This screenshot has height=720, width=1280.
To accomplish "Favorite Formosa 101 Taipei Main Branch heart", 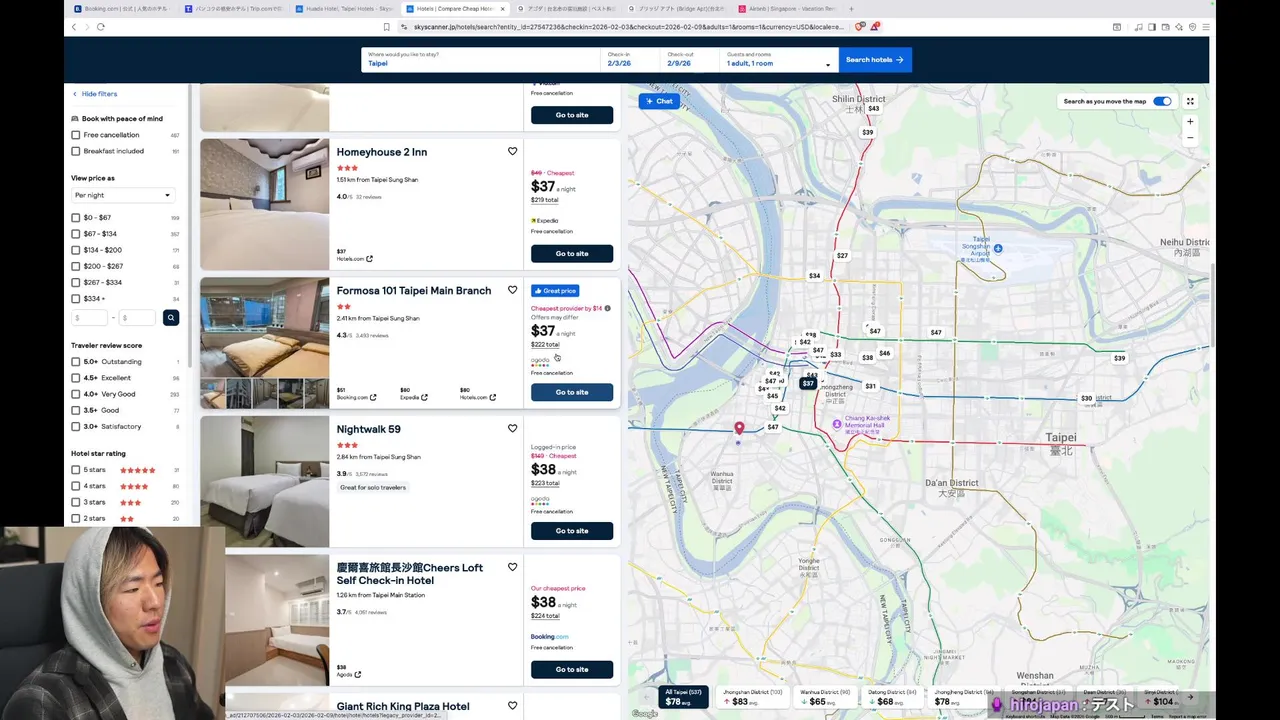I will (x=512, y=290).
